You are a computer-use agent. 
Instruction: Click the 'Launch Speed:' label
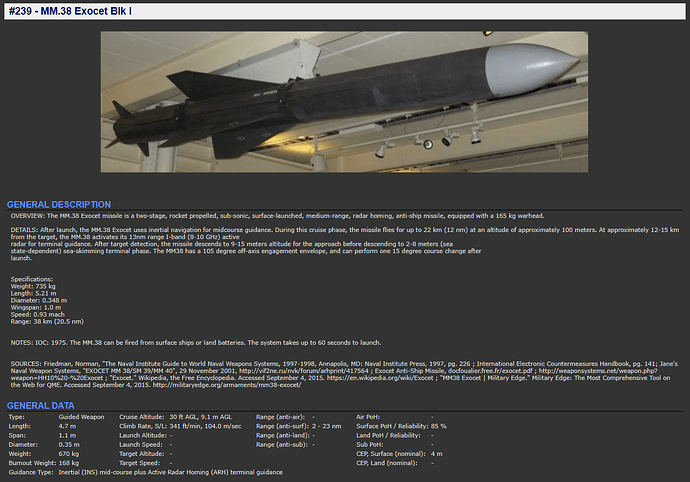[x=140, y=445]
